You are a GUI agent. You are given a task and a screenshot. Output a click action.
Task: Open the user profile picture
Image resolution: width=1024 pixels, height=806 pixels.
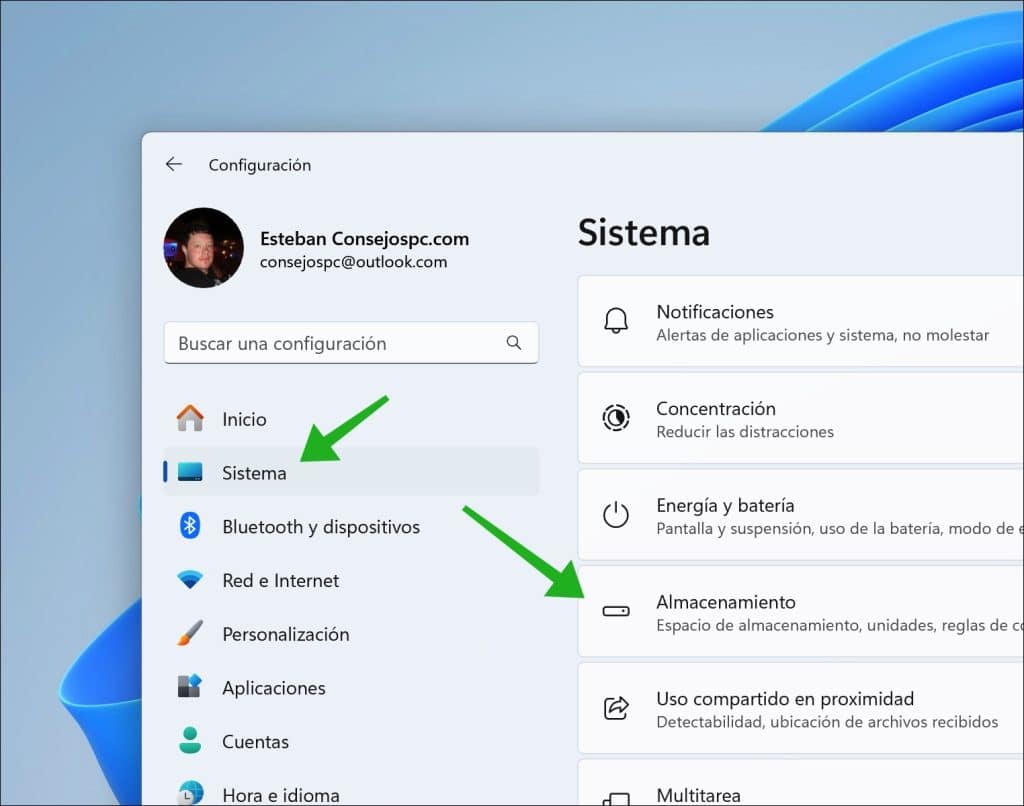pos(204,248)
